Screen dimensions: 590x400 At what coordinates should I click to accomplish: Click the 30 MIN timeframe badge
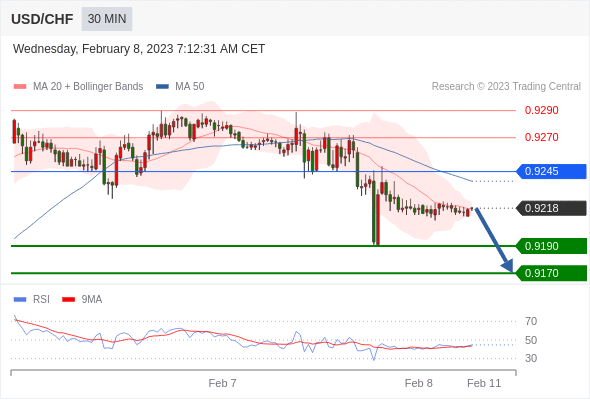(107, 19)
